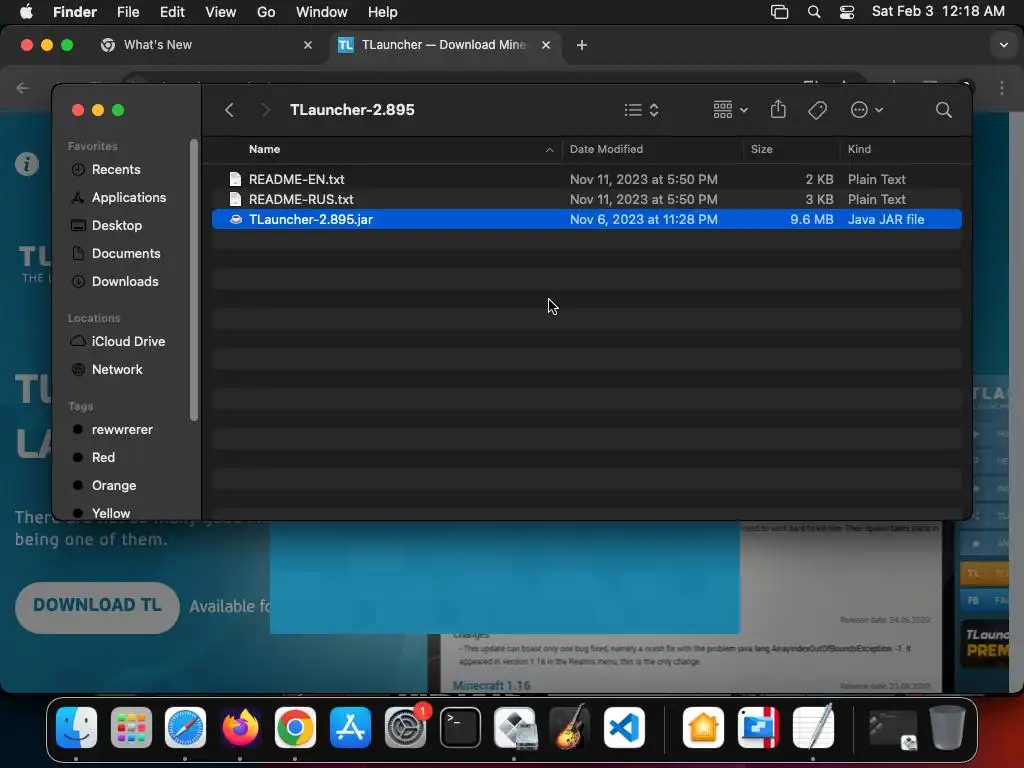The height and width of the screenshot is (768, 1024).
Task: Open Firefox from the Dock
Action: click(x=240, y=728)
